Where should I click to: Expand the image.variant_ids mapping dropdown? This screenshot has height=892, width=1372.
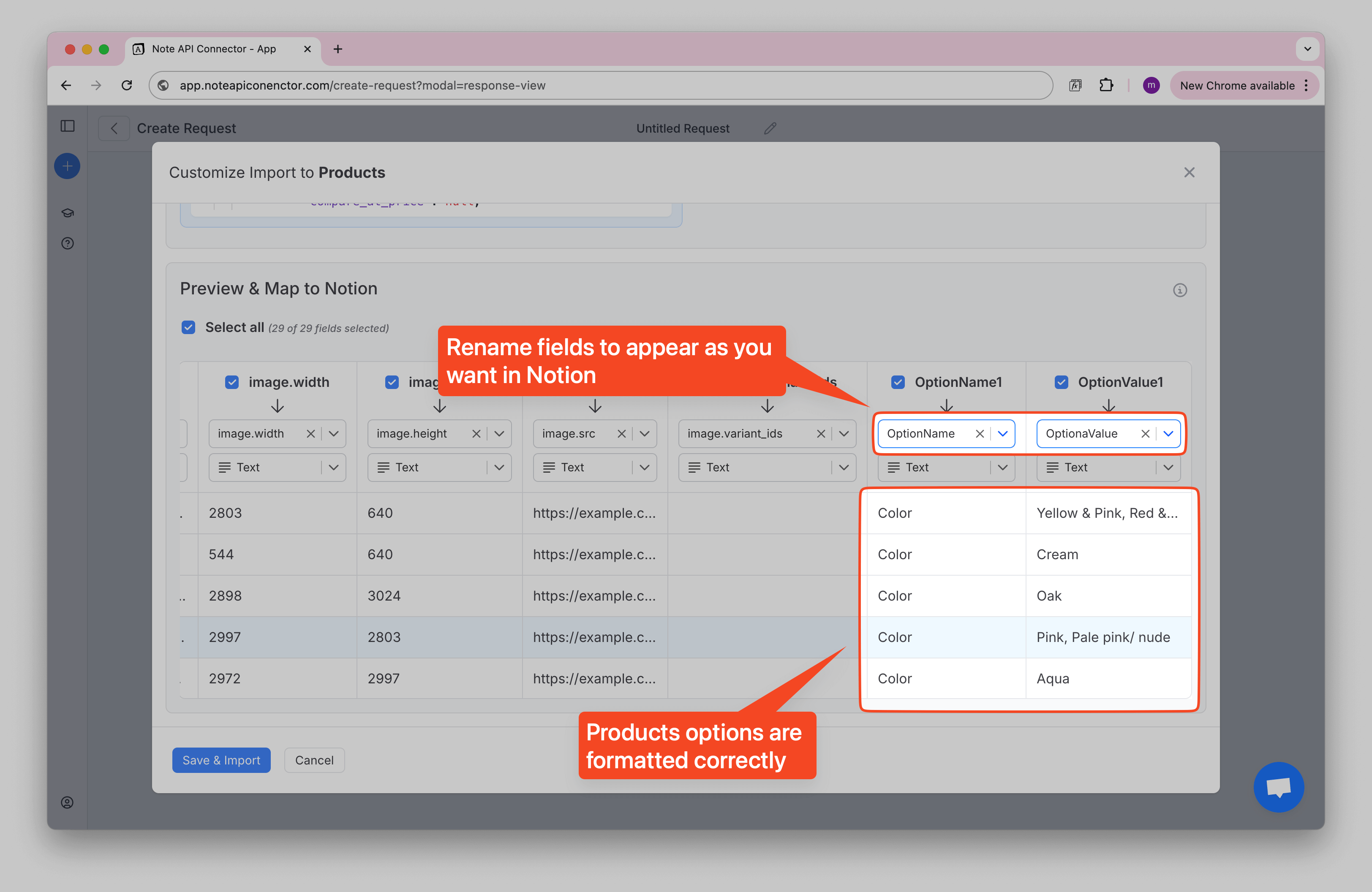[844, 434]
